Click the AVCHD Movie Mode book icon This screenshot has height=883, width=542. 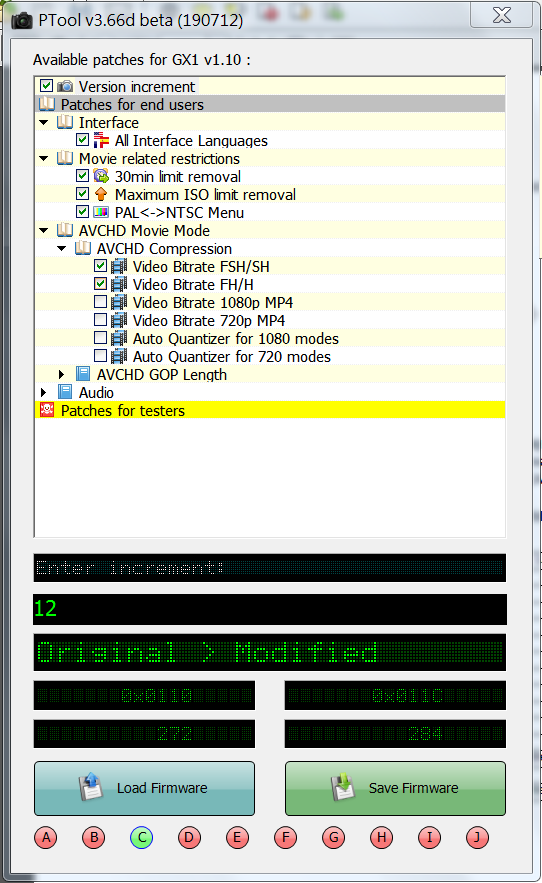click(65, 230)
